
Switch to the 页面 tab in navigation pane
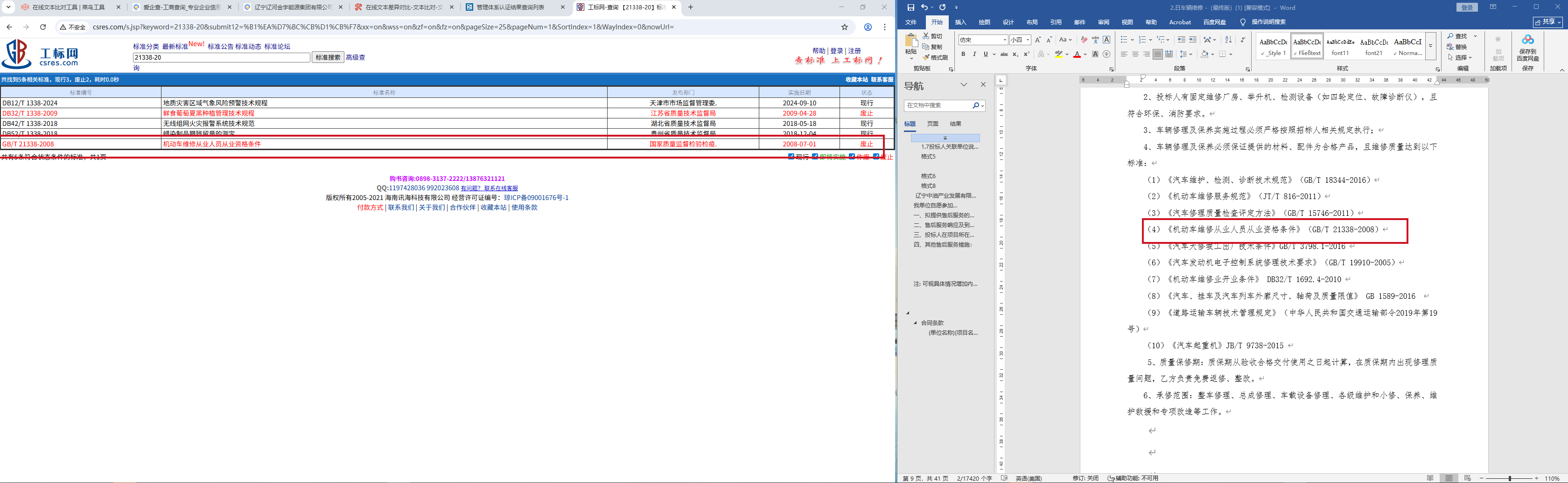click(x=932, y=124)
